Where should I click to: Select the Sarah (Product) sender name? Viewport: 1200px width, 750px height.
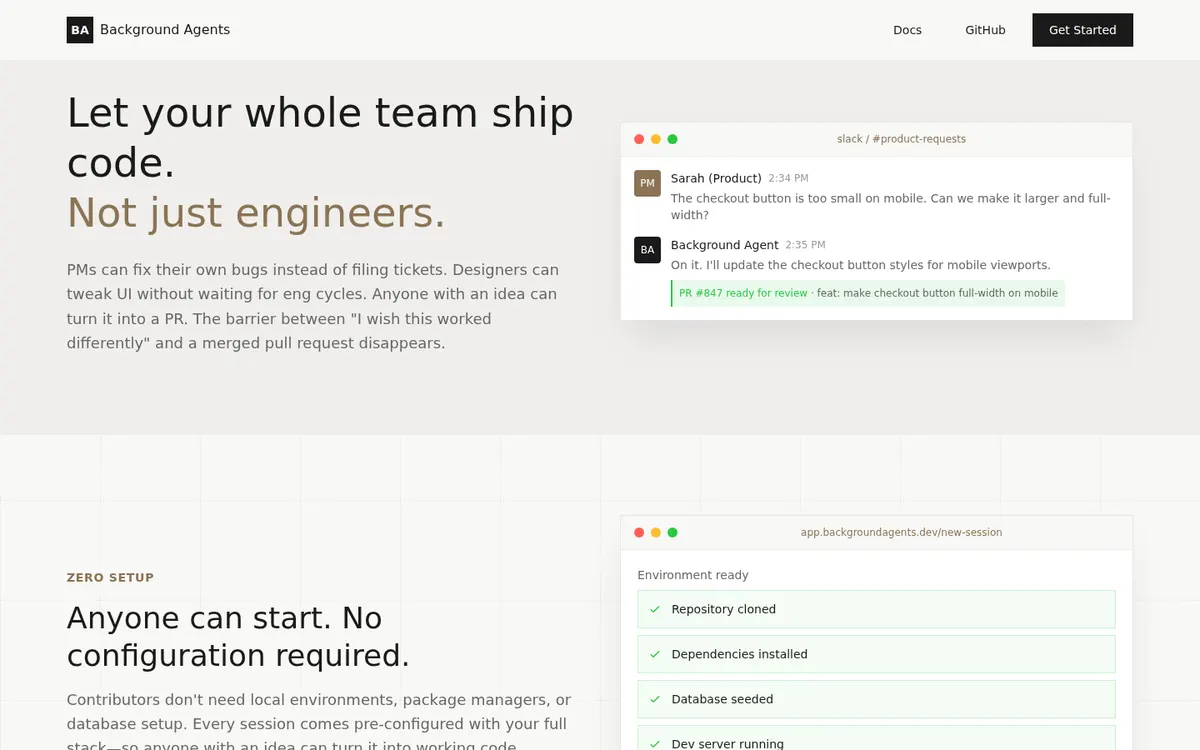[716, 178]
